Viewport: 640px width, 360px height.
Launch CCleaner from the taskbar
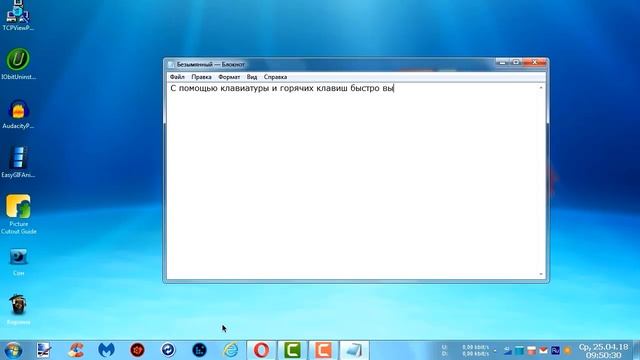pos(76,350)
